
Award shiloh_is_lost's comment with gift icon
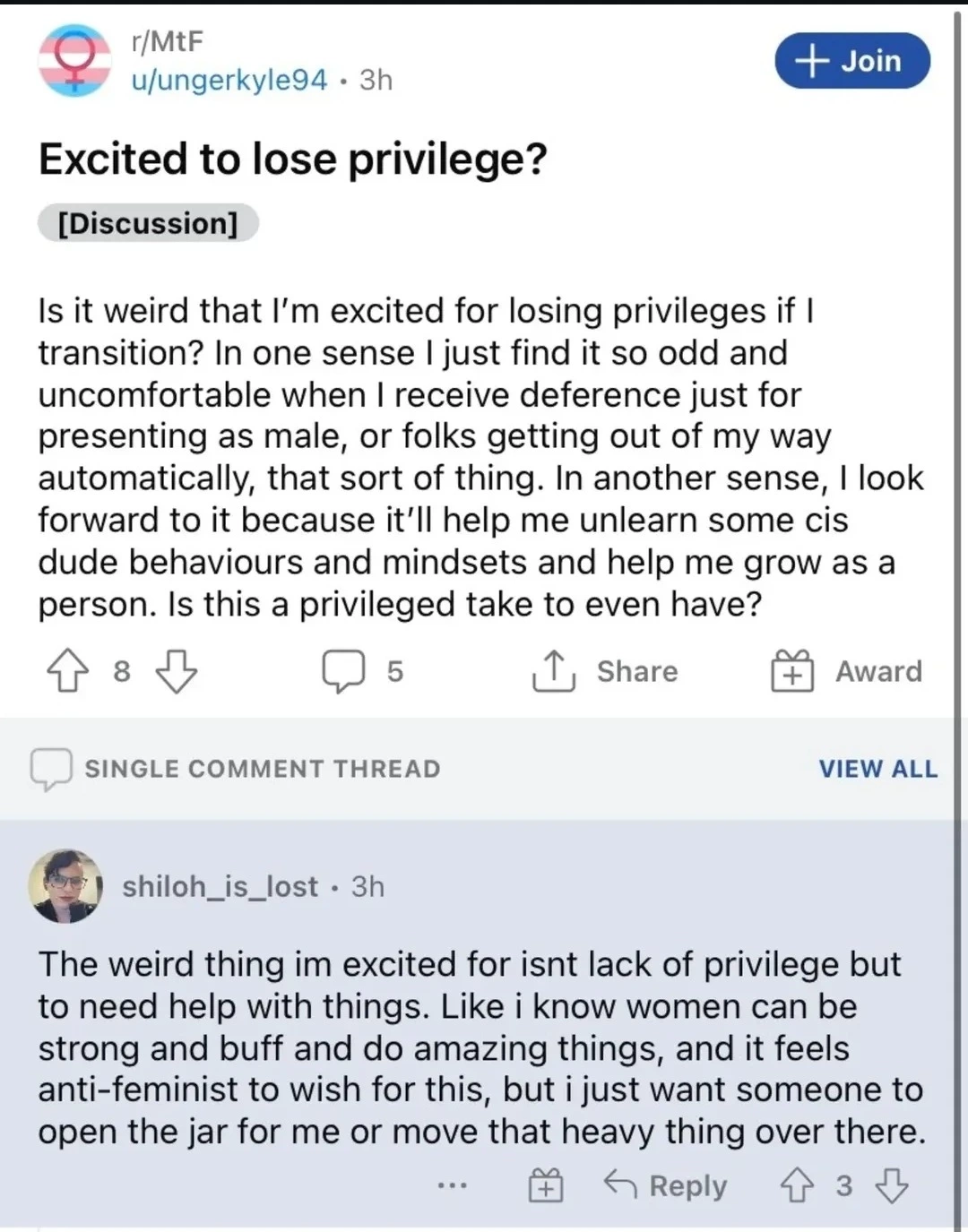point(545,1186)
